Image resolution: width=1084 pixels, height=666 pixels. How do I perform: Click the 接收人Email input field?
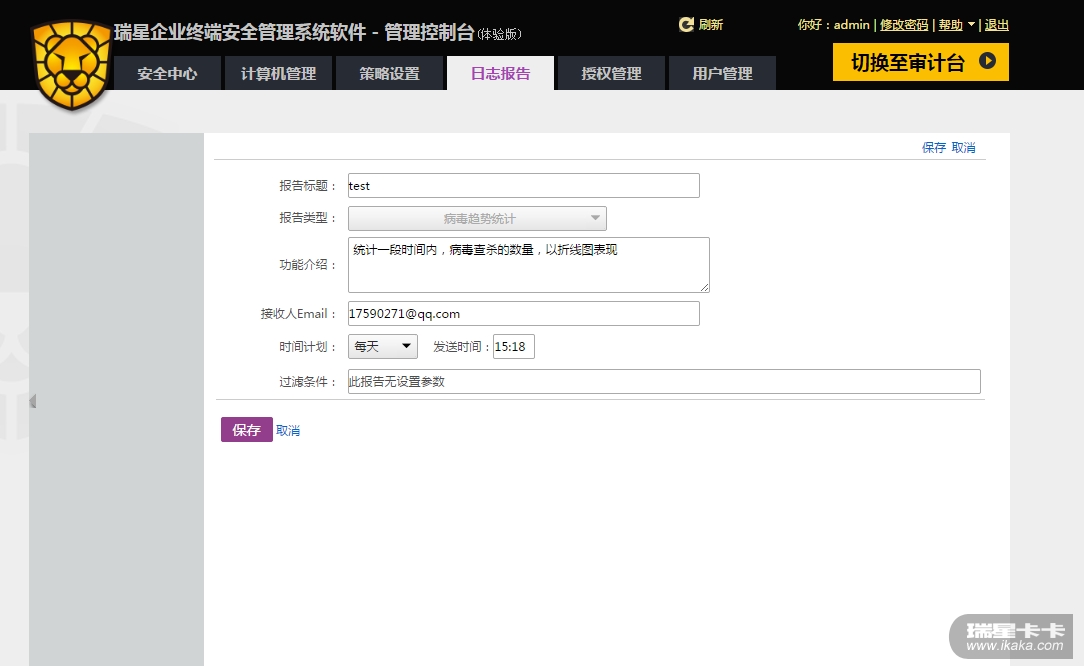pyautogui.click(x=523, y=313)
